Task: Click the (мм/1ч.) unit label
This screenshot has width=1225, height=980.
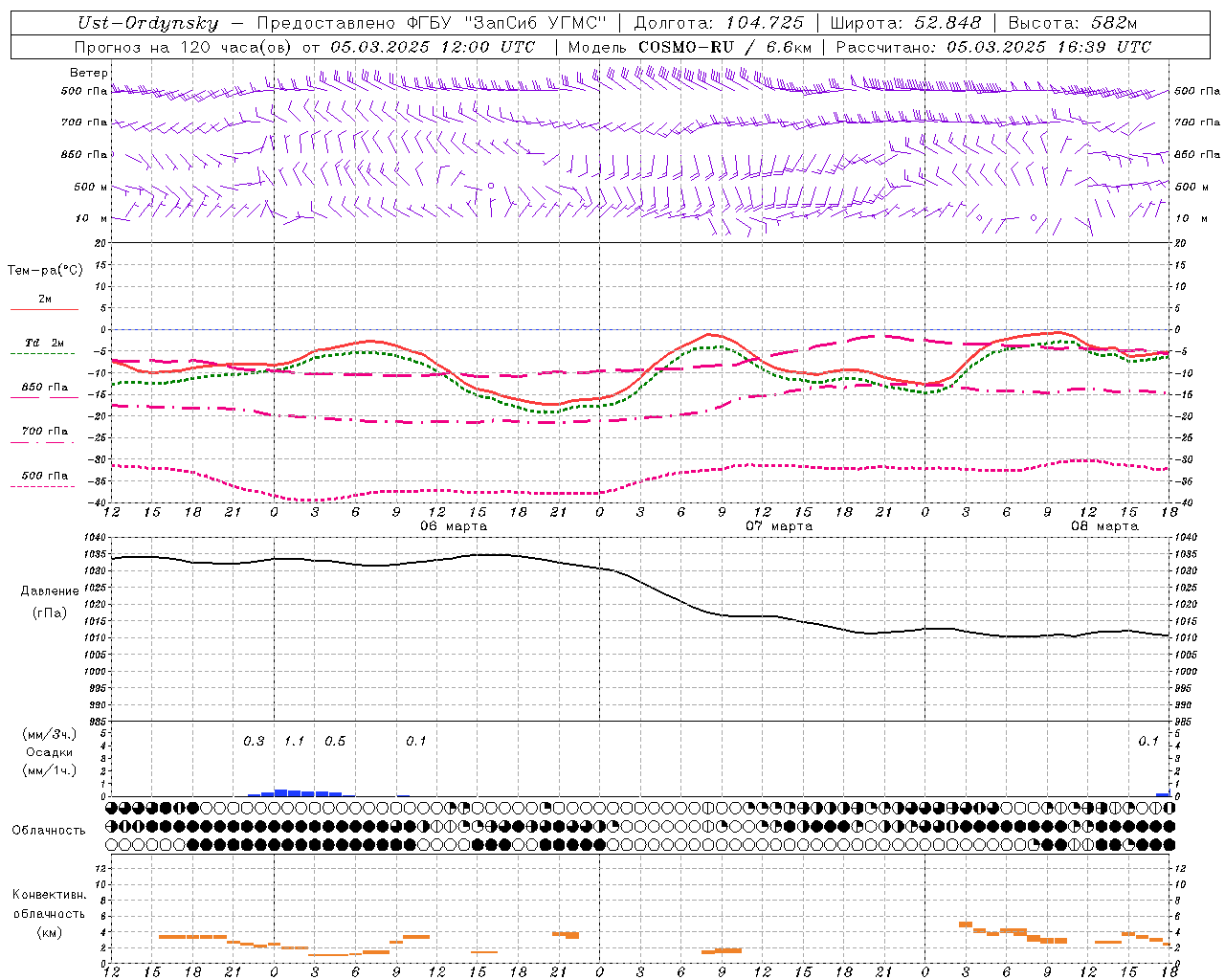Action: [x=50, y=770]
